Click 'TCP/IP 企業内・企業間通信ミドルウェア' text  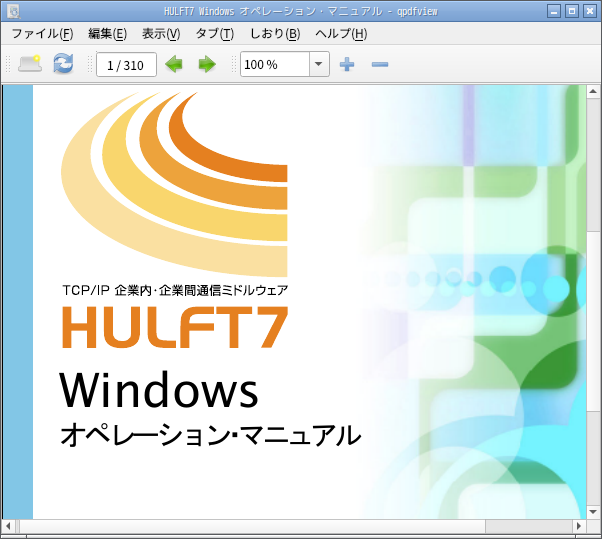(x=175, y=290)
